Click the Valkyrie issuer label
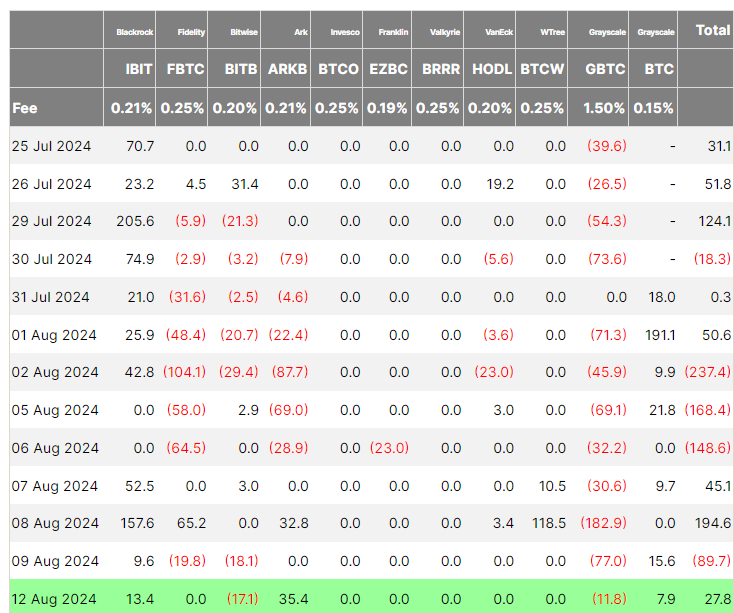 coord(444,32)
